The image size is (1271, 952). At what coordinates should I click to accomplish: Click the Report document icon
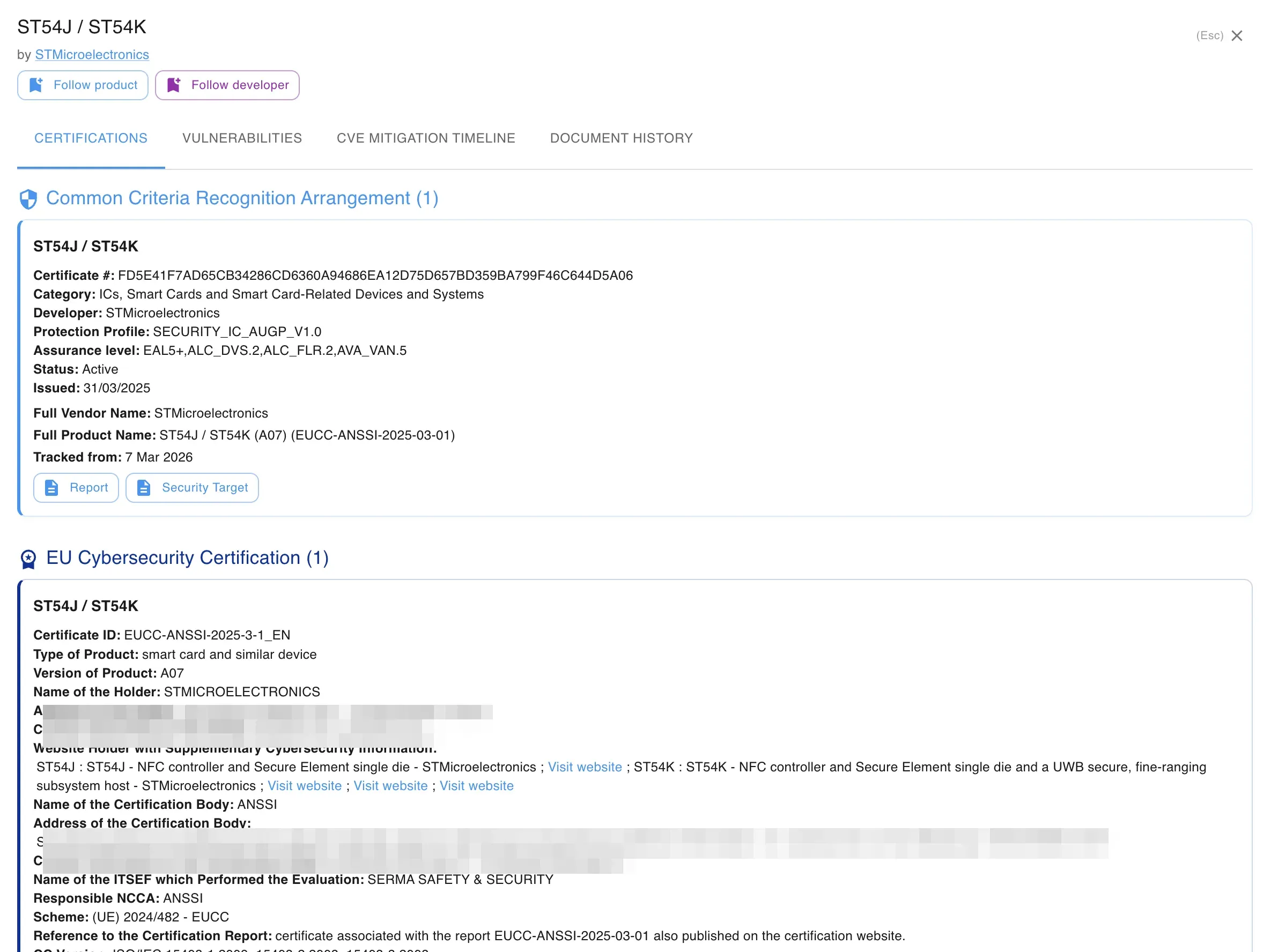[x=51, y=487]
